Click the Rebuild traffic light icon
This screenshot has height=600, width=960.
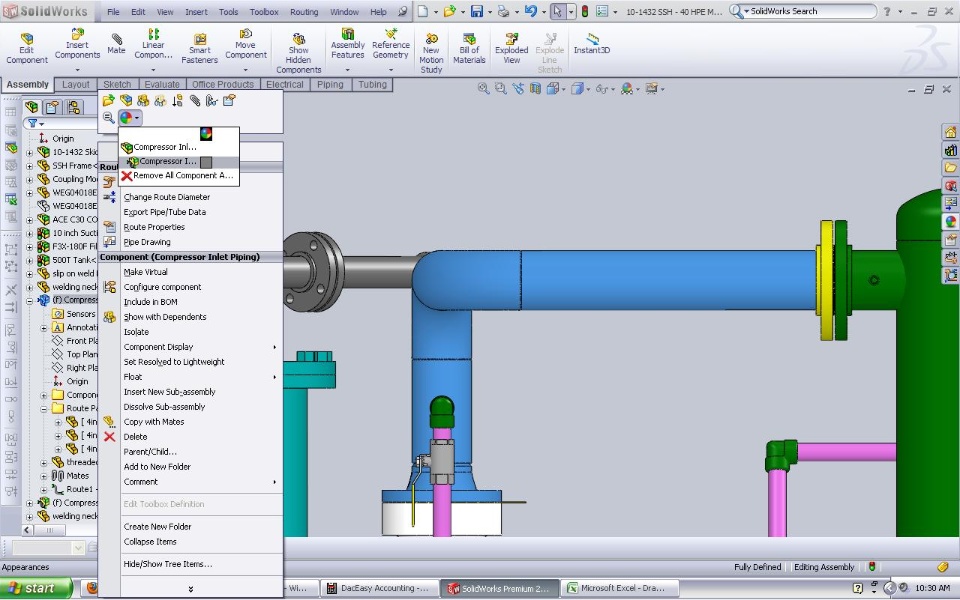click(x=585, y=12)
